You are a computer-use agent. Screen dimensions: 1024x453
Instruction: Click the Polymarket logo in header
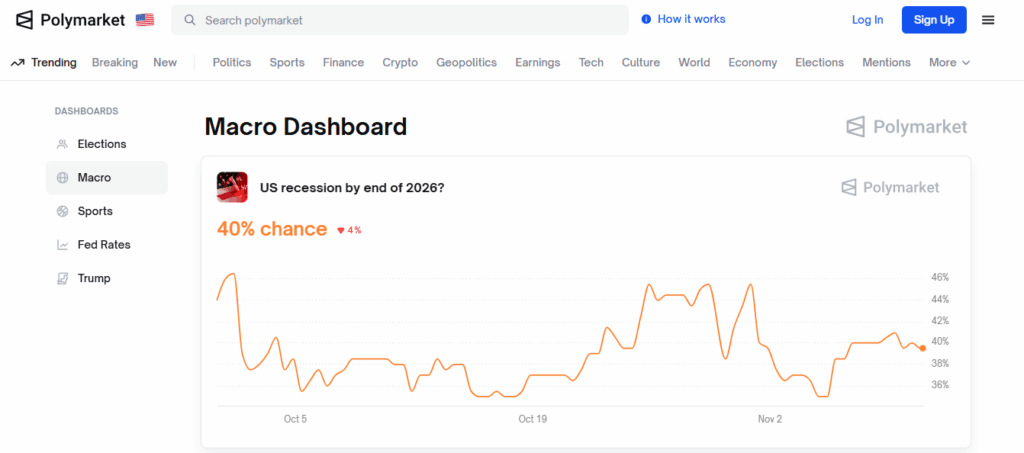coord(70,20)
